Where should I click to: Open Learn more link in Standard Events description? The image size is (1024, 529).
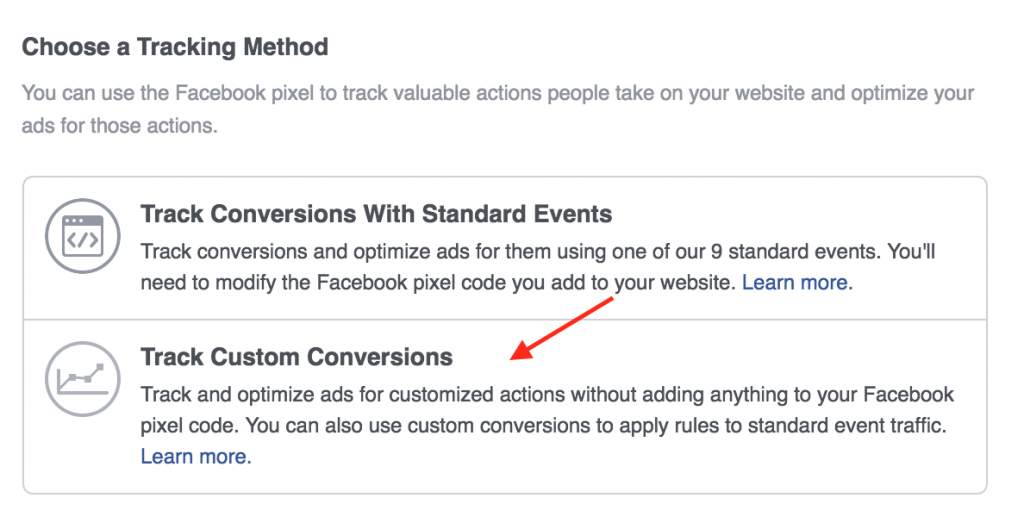tap(797, 283)
